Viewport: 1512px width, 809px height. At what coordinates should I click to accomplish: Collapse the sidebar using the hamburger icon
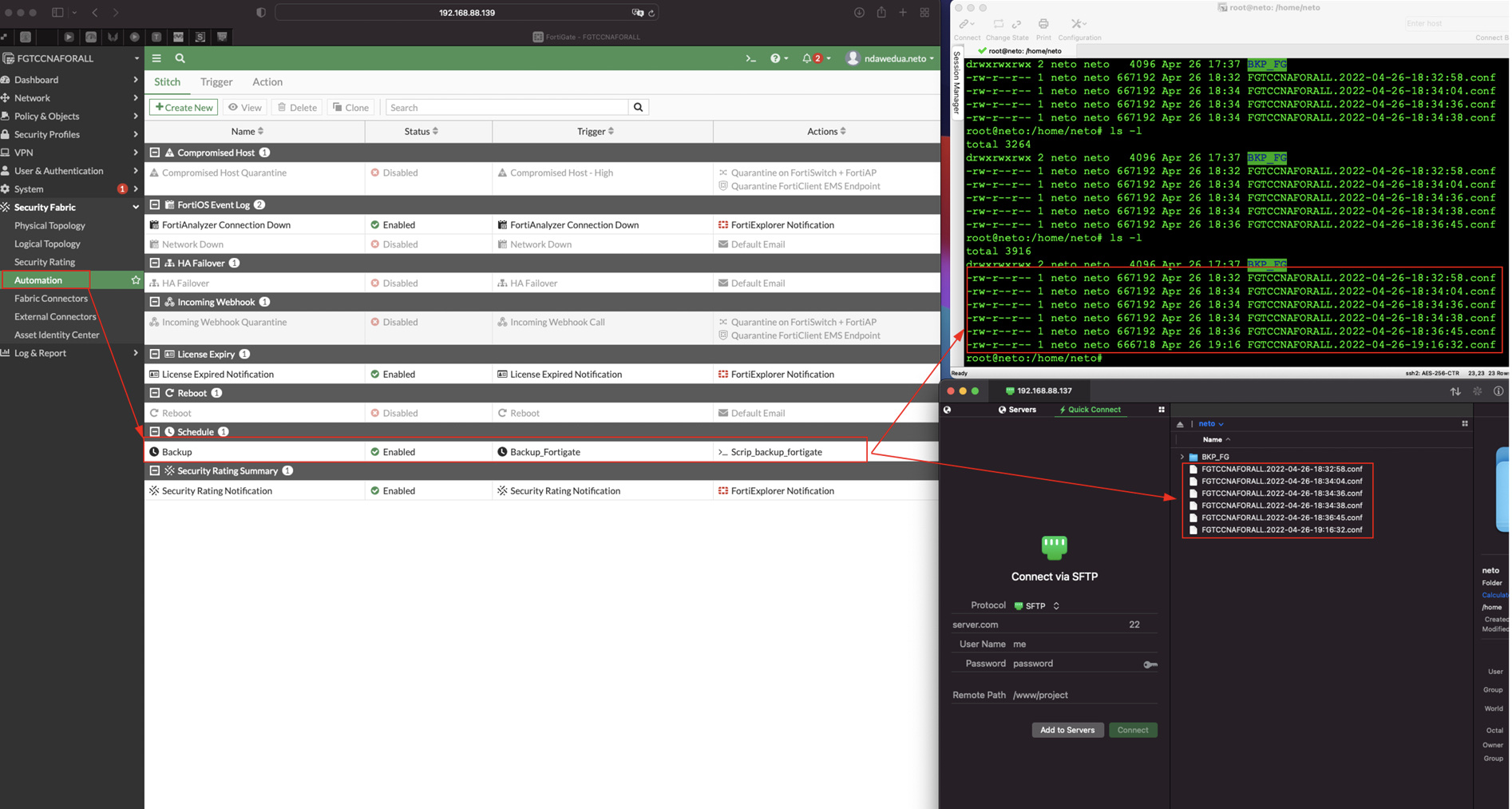tap(156, 58)
